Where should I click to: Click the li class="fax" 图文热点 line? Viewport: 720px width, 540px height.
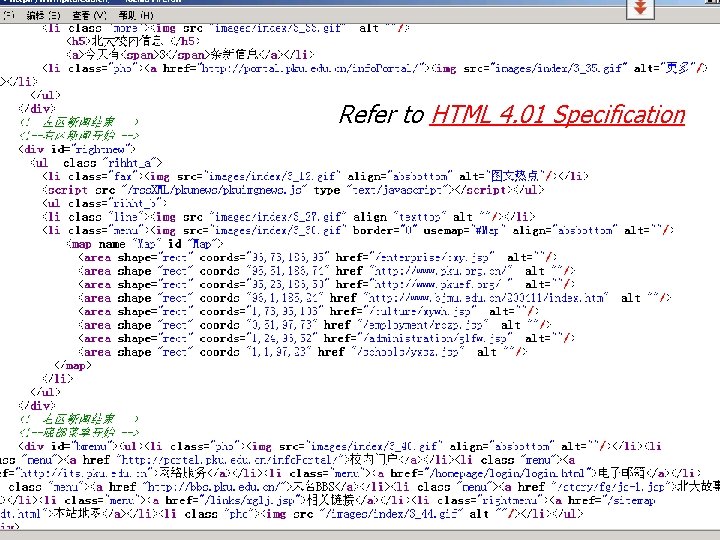[315, 176]
